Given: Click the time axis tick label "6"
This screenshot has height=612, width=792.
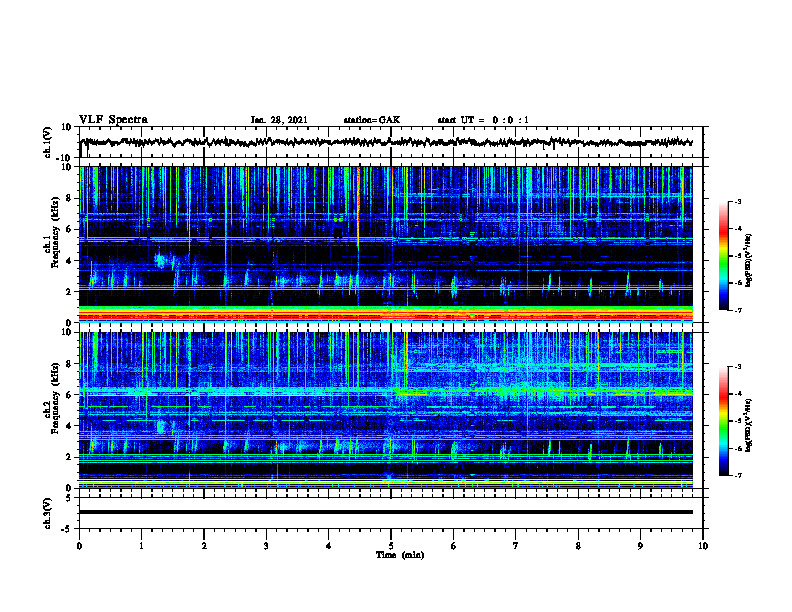Looking at the screenshot, I should point(454,546).
